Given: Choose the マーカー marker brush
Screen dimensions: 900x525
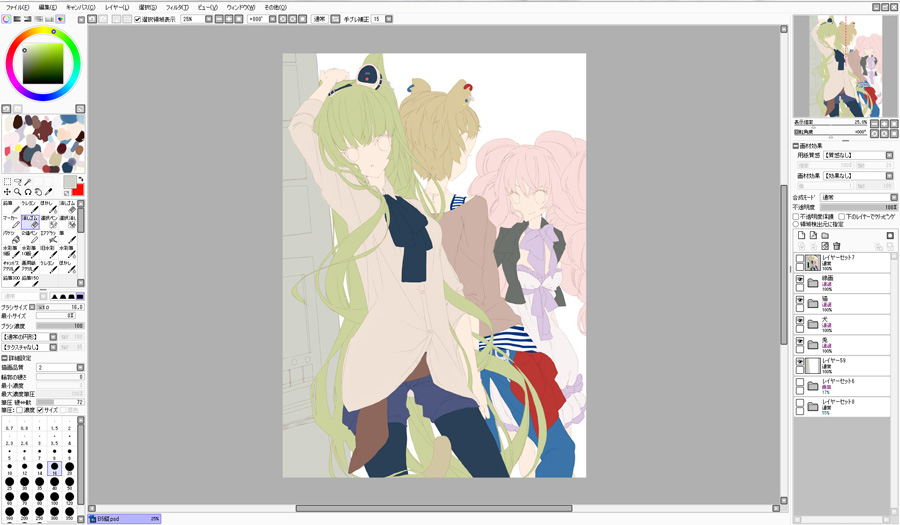Looking at the screenshot, I should tap(11, 222).
